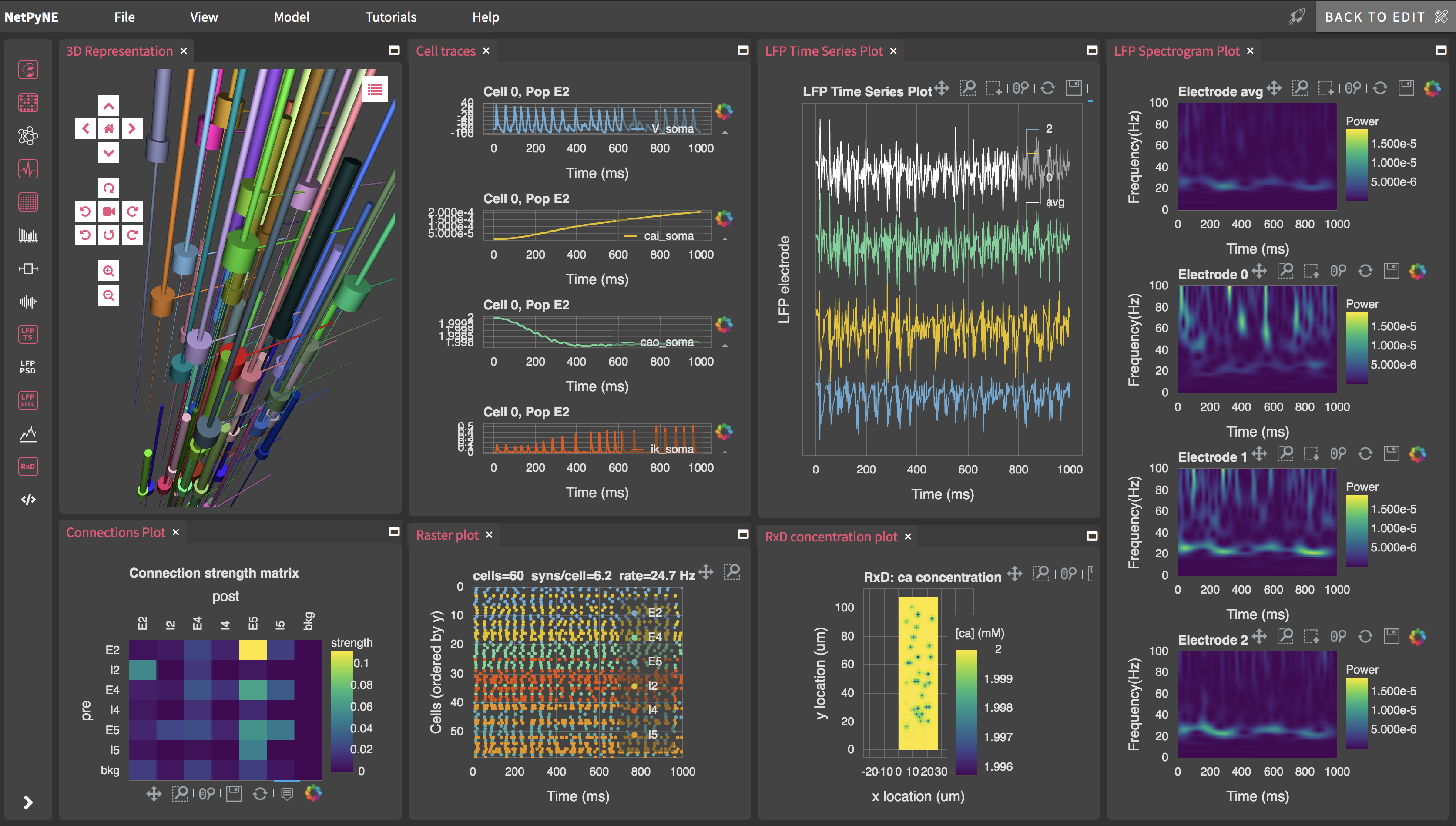Screen dimensions: 1456x826
Task: Click the spike histogram sidebar icon
Action: [x=28, y=235]
